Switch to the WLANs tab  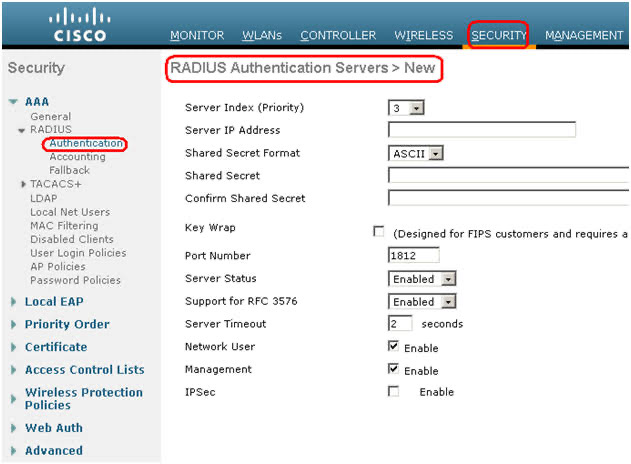click(262, 35)
